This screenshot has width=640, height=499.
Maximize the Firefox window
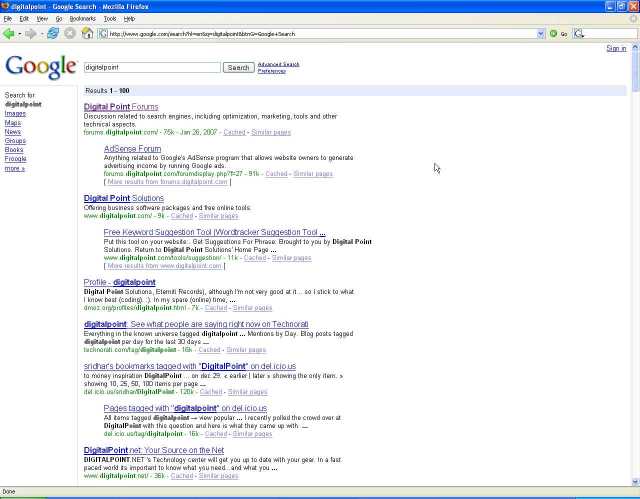[x=621, y=6]
